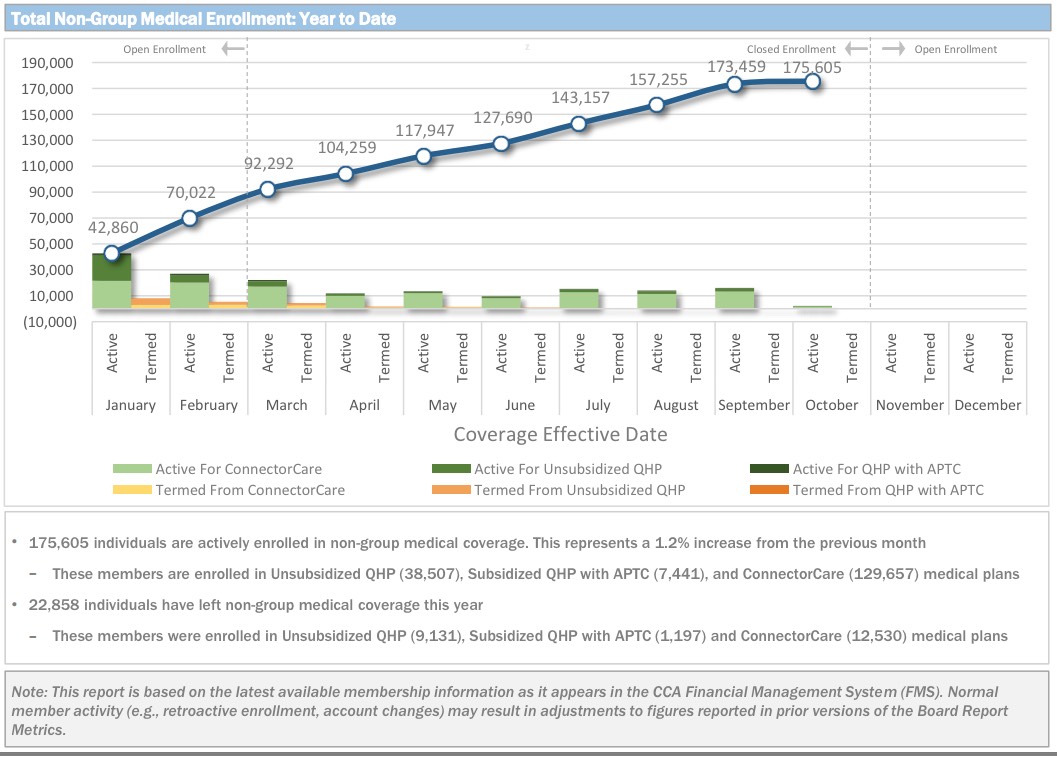
Task: Click the right arrow before the right-side Open Enrollment label
Action: tap(894, 49)
